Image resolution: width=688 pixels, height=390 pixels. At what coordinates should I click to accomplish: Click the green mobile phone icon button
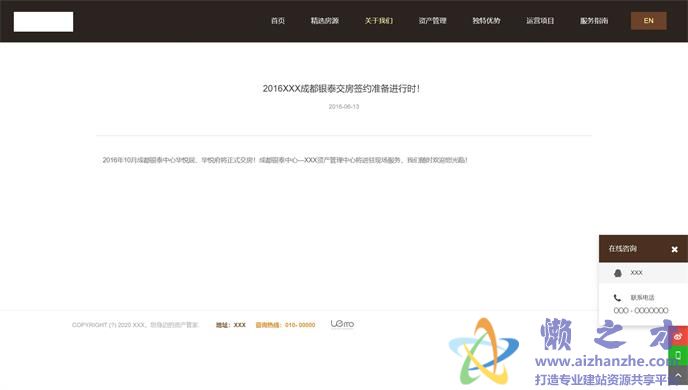click(x=678, y=355)
